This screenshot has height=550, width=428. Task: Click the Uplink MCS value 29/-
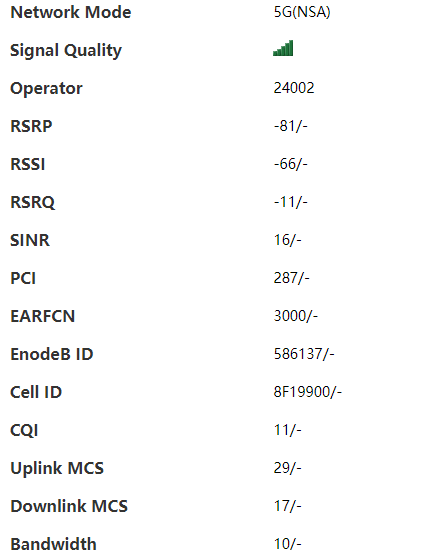[287, 468]
